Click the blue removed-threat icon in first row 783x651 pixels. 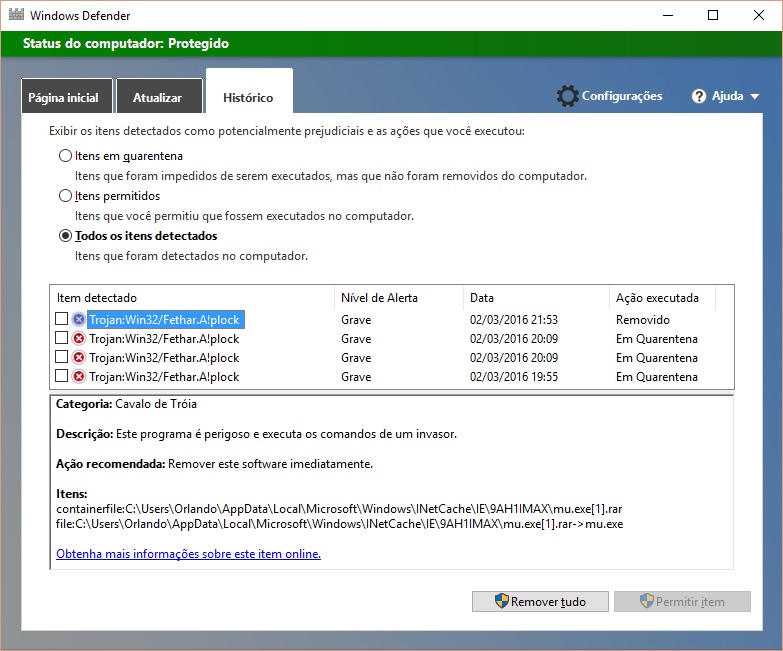[x=79, y=320]
